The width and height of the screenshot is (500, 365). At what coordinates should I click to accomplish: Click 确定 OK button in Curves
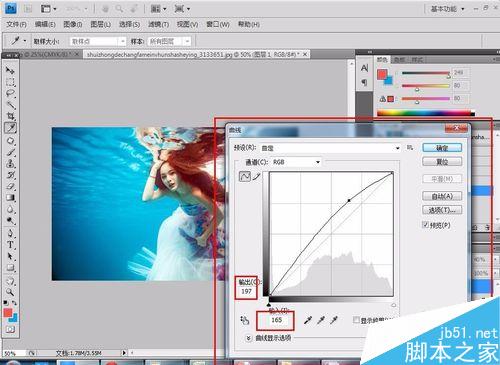click(x=442, y=148)
